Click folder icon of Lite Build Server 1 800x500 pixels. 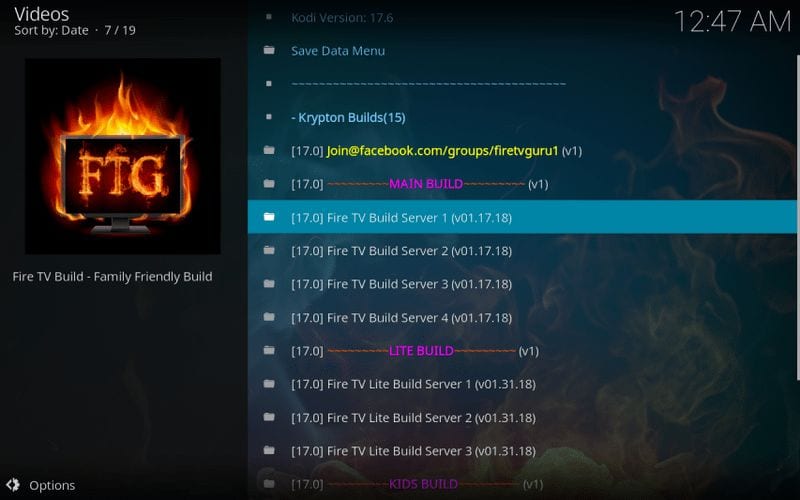[x=269, y=384]
